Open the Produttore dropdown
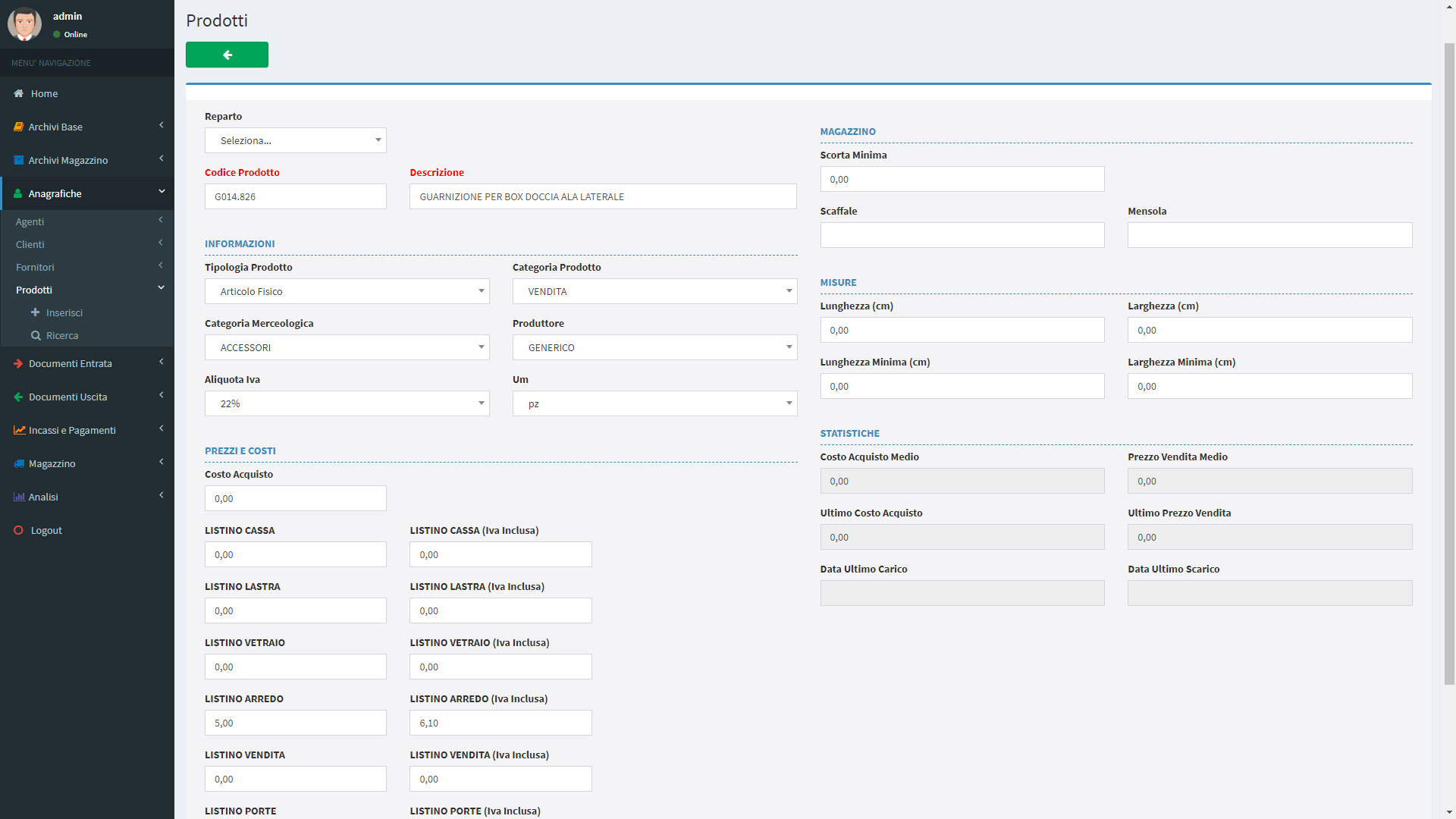Image resolution: width=1456 pixels, height=819 pixels. coord(655,347)
